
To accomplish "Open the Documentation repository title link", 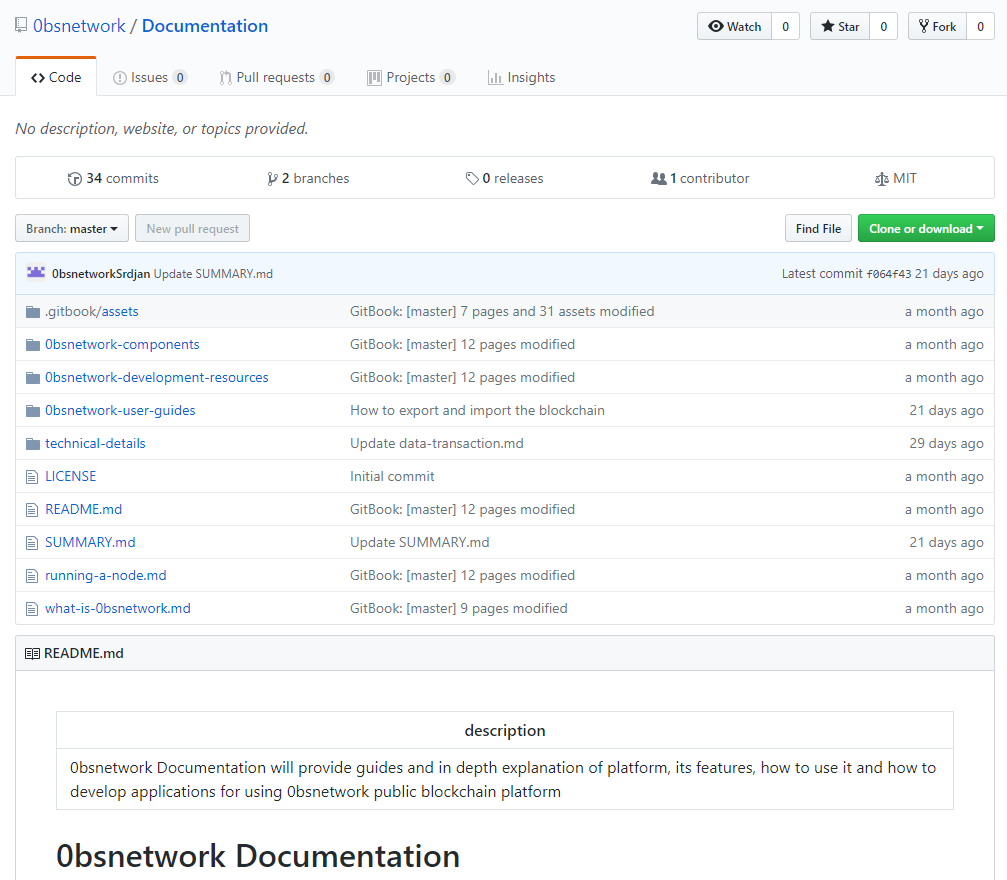I will point(205,26).
